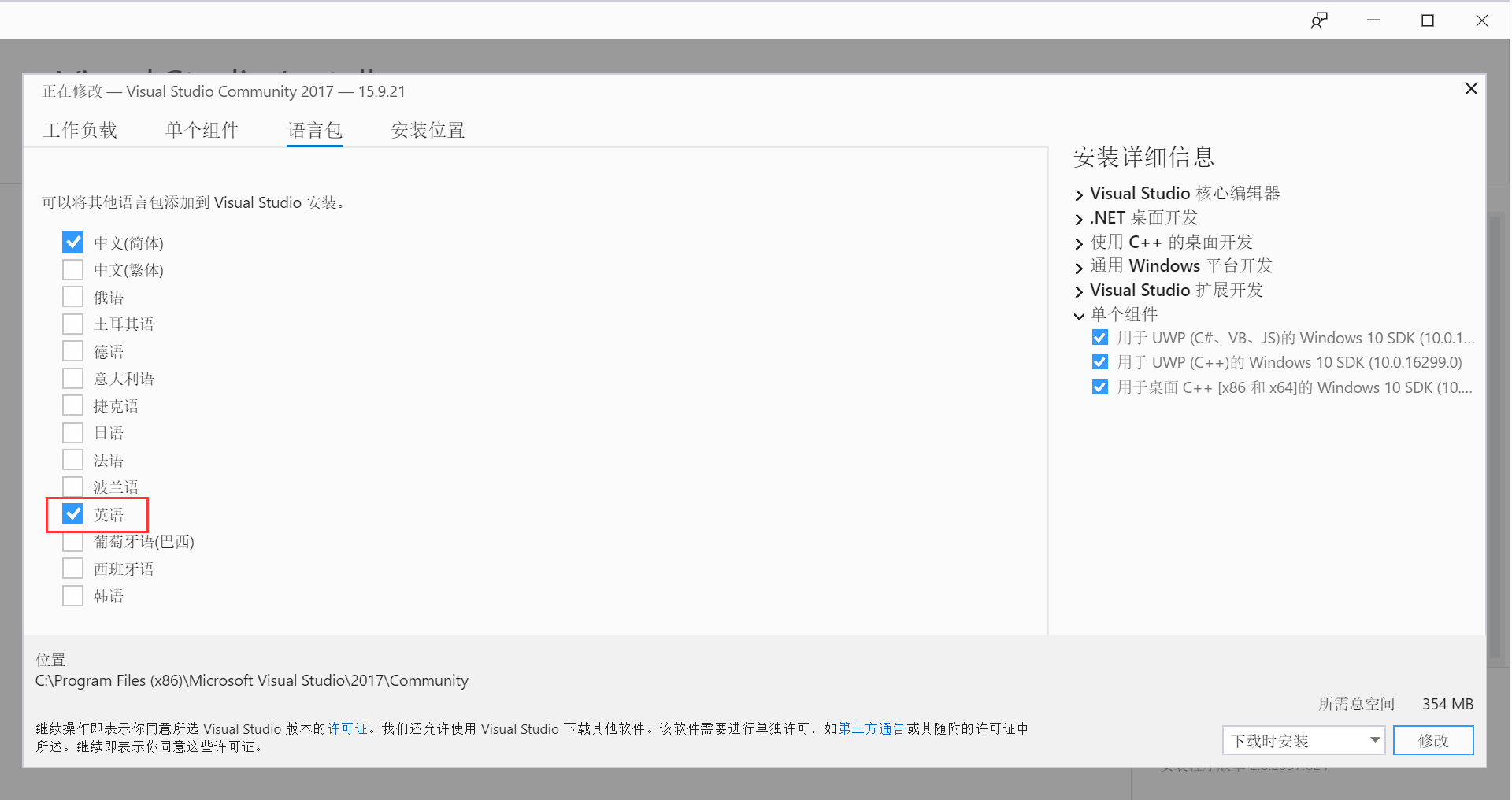
Task: Open the 许可证 link
Action: (x=347, y=729)
